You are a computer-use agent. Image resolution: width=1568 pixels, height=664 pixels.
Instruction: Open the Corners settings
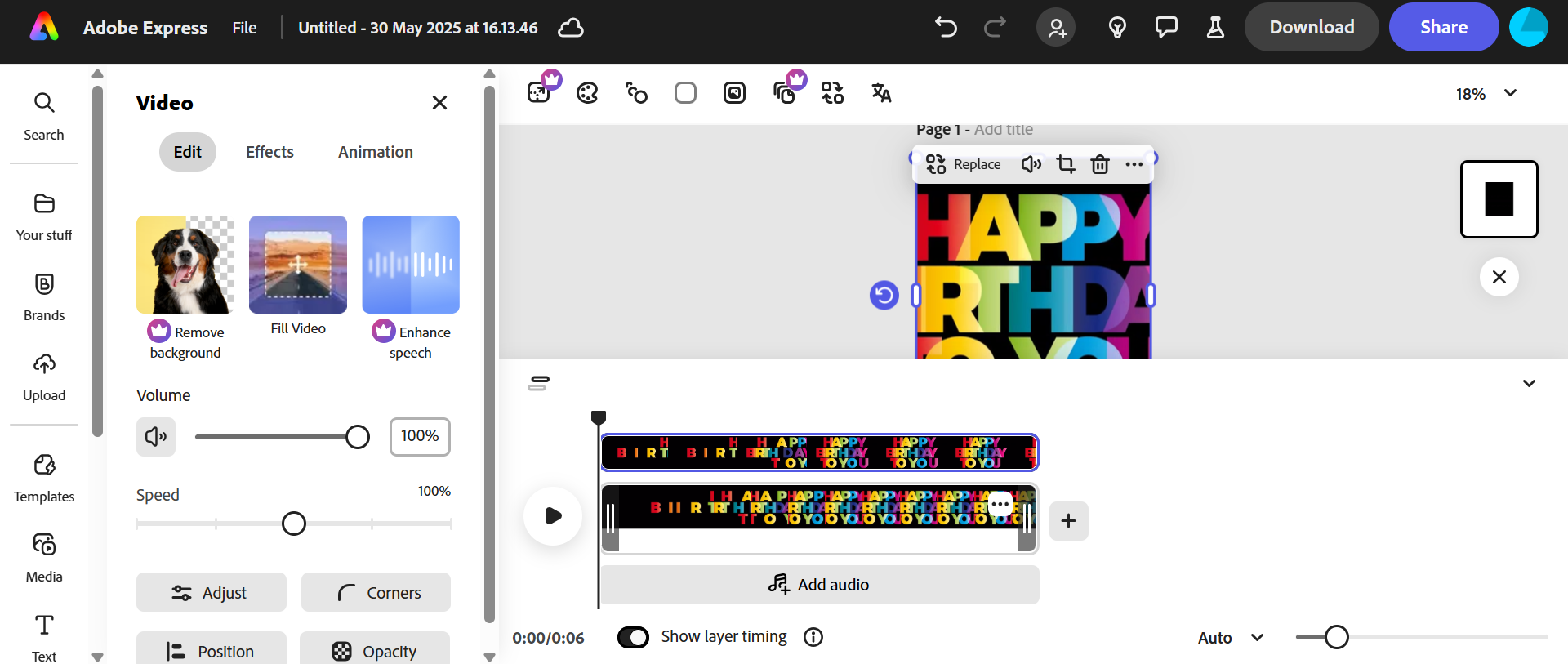pyautogui.click(x=376, y=592)
